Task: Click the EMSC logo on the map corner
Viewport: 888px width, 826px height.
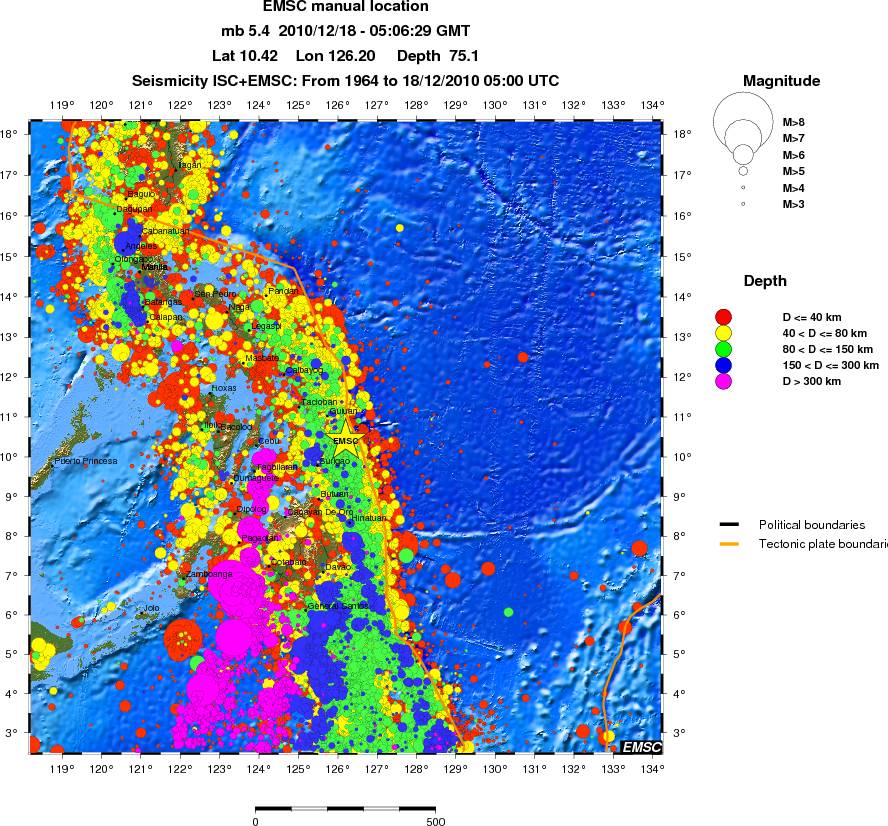Action: click(x=642, y=747)
